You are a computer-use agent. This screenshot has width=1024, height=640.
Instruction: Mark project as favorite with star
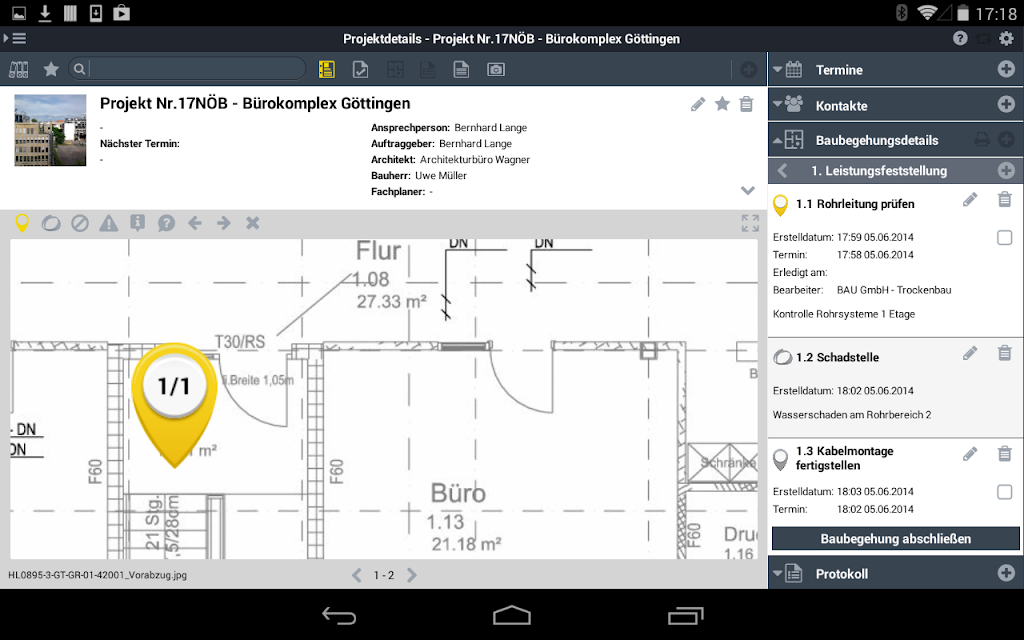[722, 104]
